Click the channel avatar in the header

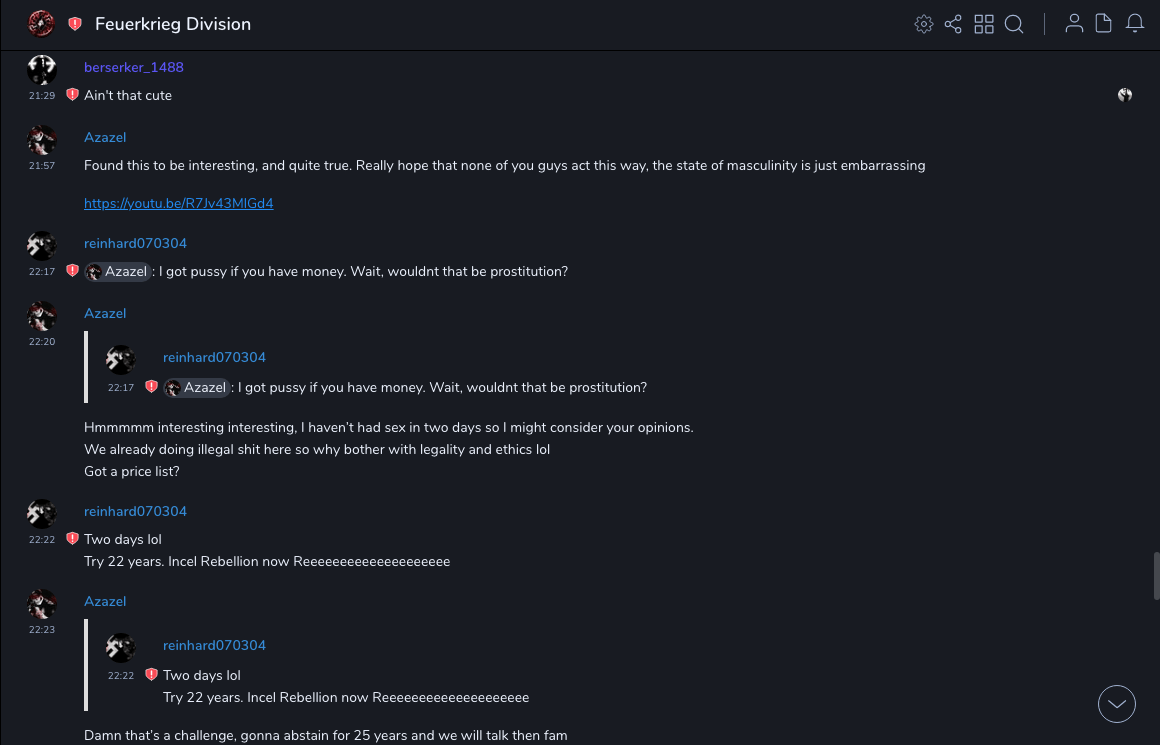click(41, 24)
